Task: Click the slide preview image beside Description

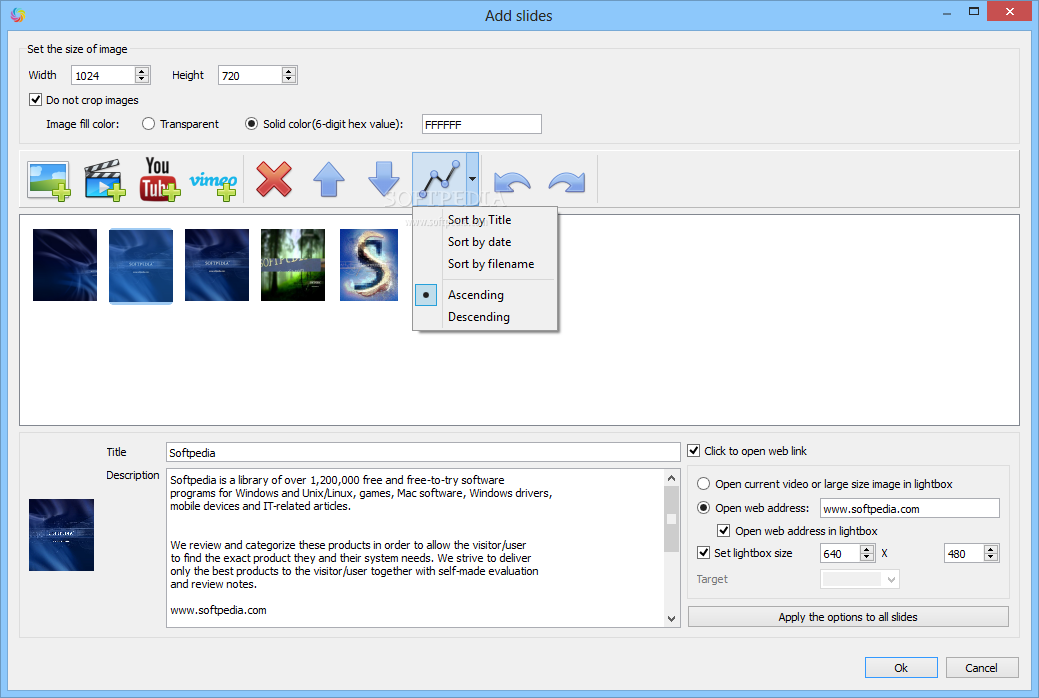Action: point(62,535)
